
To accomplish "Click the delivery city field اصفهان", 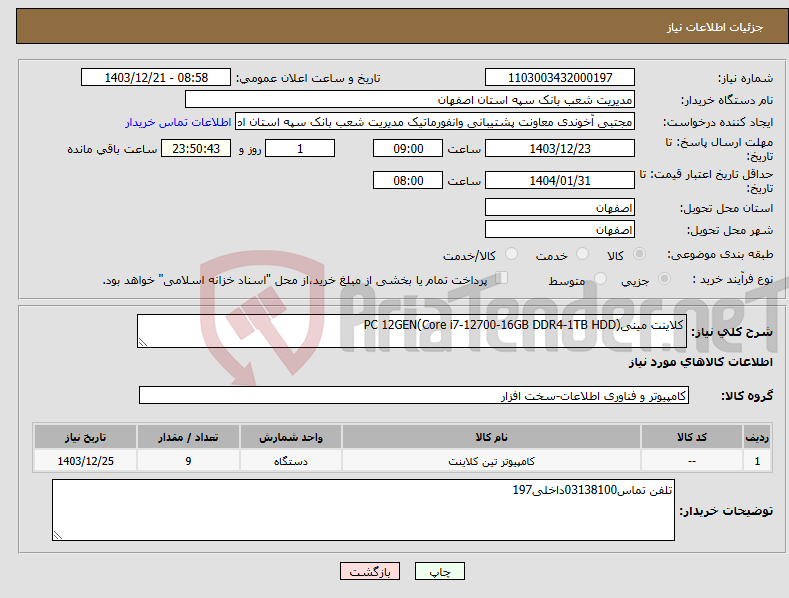I will click(560, 230).
